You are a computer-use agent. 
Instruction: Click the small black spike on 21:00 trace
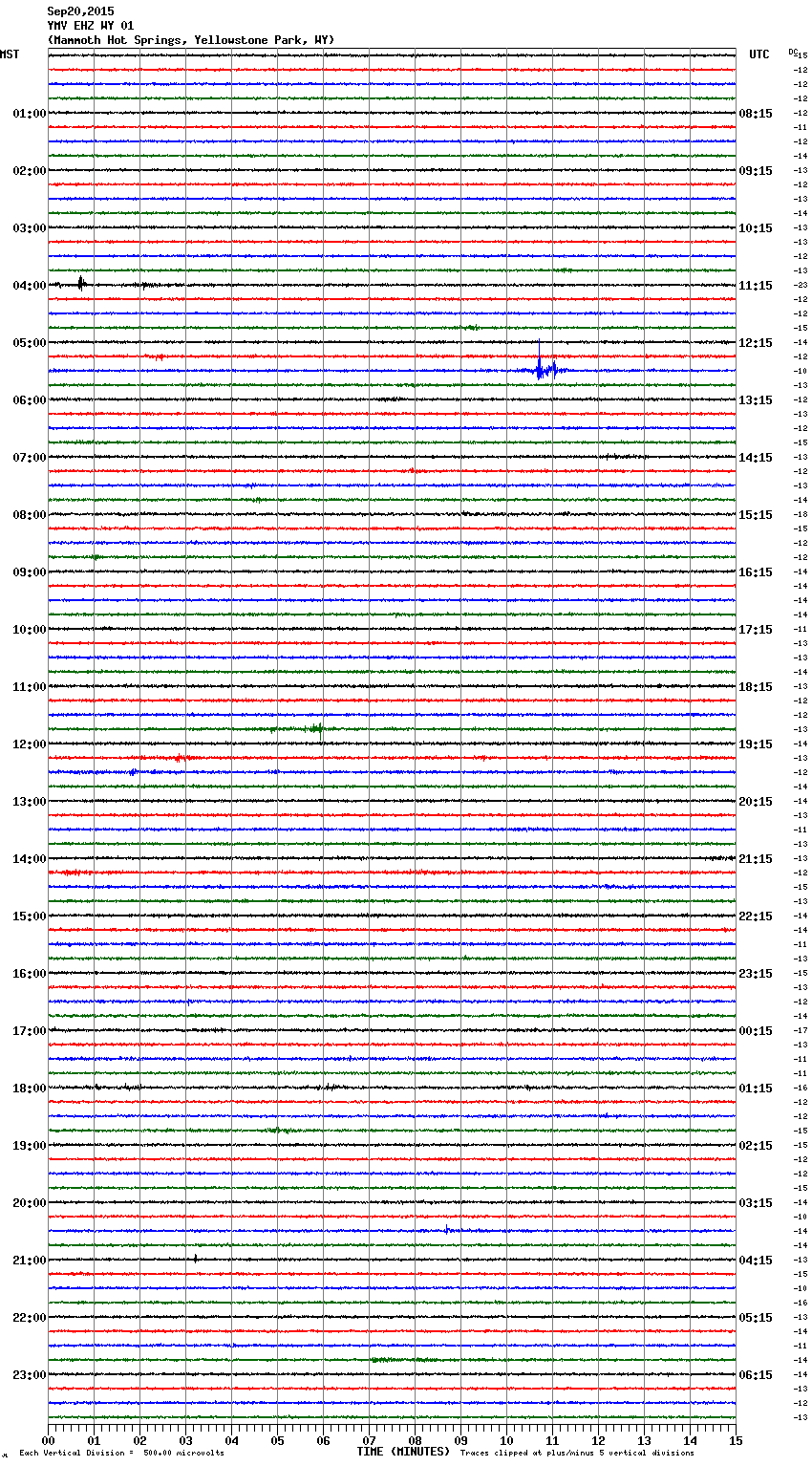196,1259
